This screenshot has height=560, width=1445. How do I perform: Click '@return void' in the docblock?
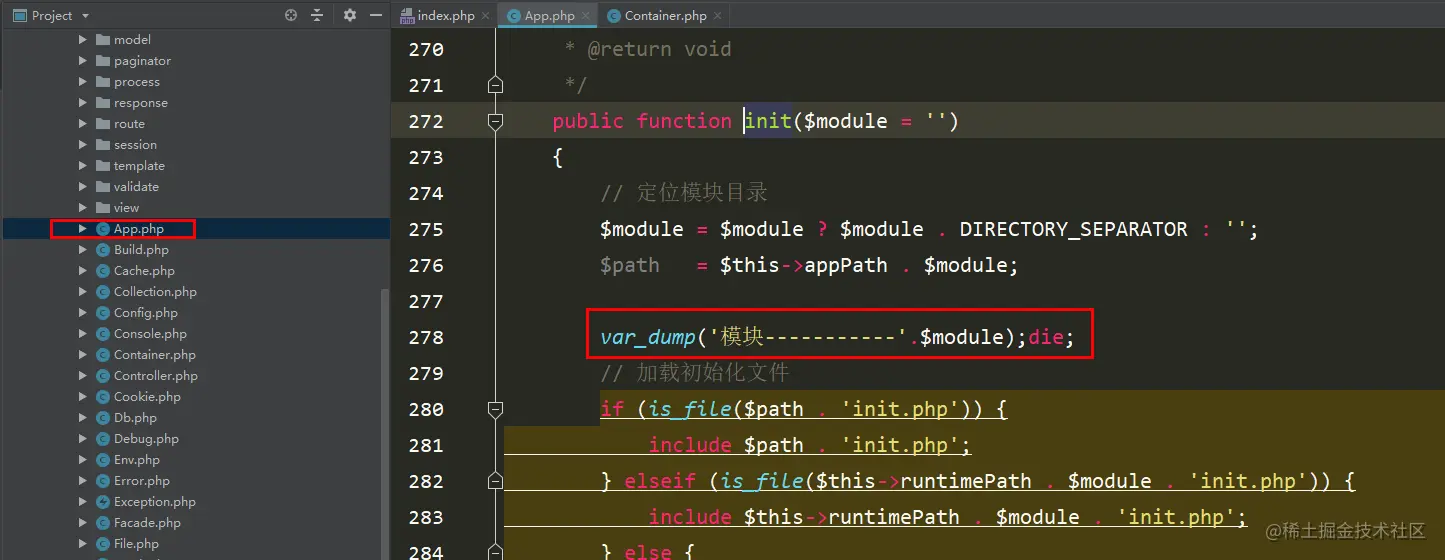click(x=659, y=49)
